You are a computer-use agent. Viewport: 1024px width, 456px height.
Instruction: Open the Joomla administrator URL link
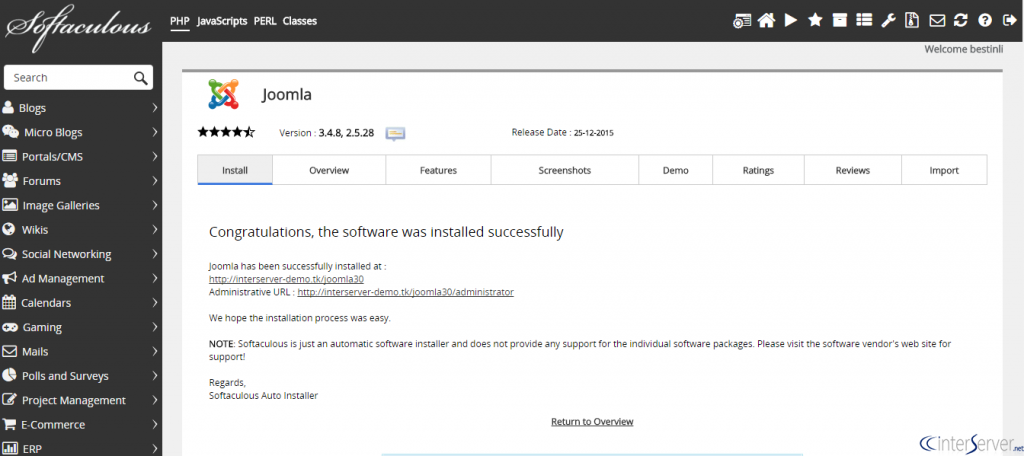coord(406,292)
